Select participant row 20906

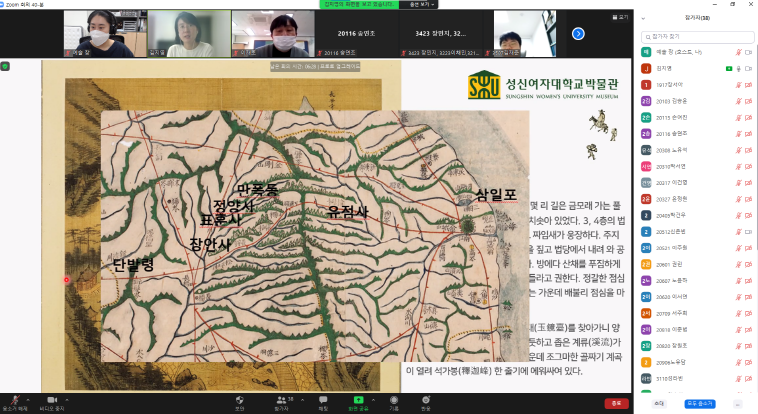(x=697, y=362)
